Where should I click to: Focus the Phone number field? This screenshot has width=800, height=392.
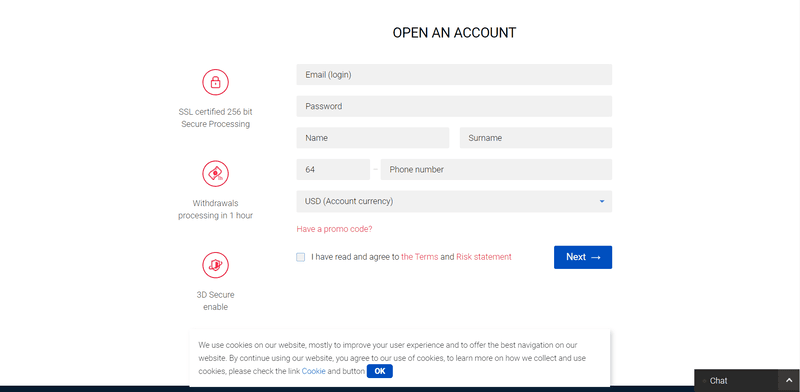coord(496,169)
